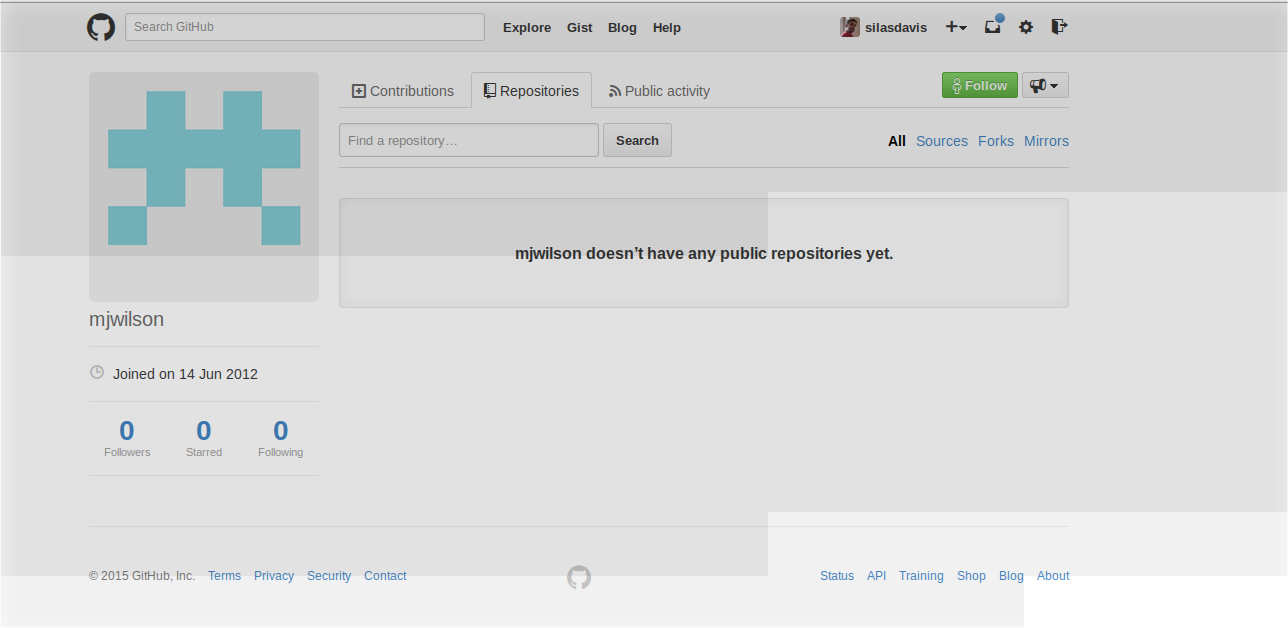Filter repositories by Forks
Viewport: 1288px width, 628px height.
click(x=996, y=141)
